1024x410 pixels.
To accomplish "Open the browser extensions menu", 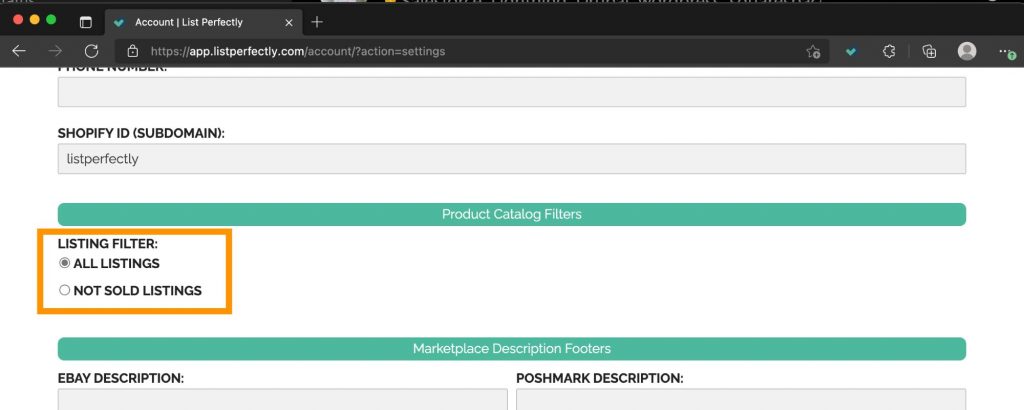I will (x=889, y=52).
